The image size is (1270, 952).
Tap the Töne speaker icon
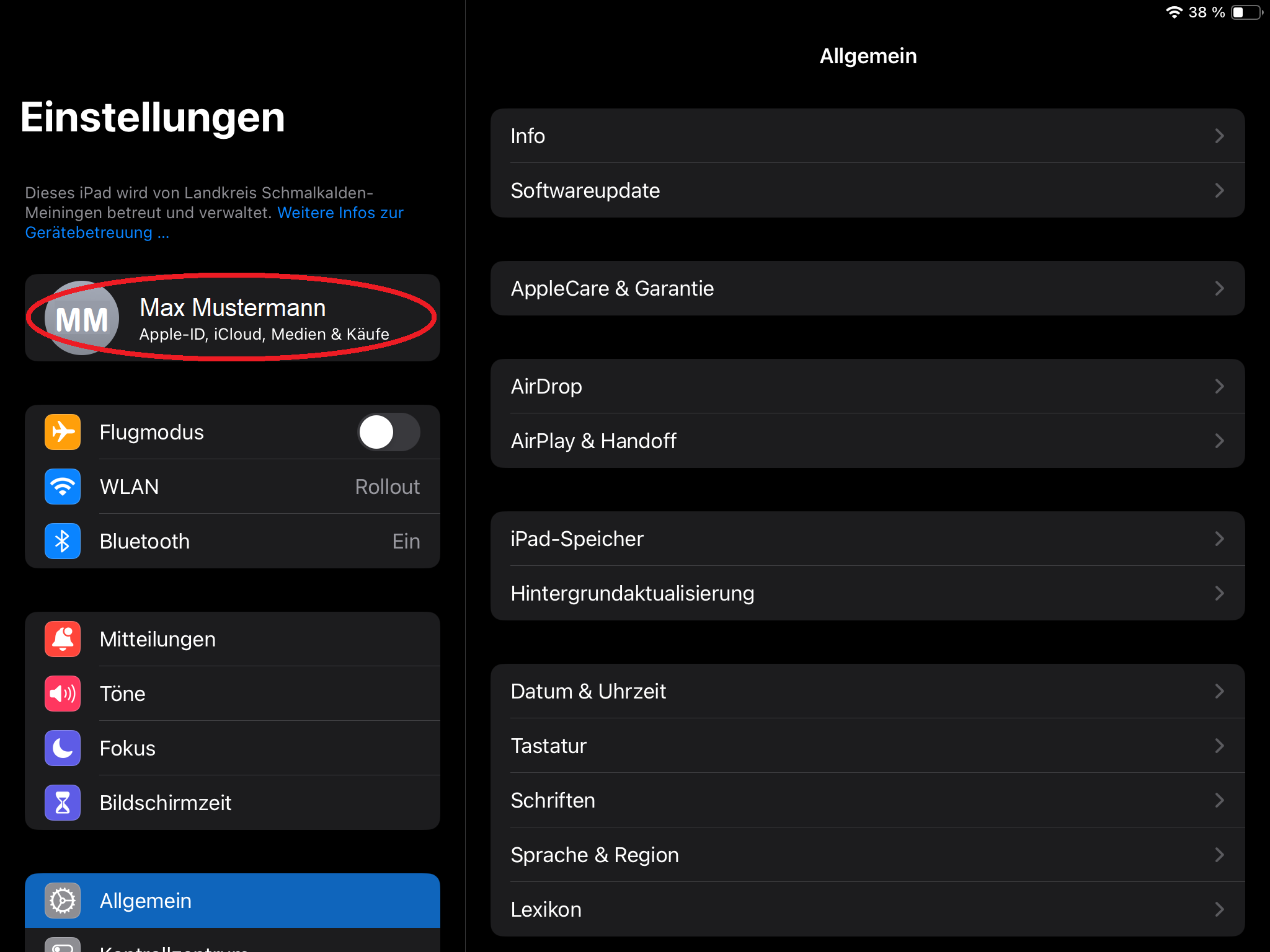63,694
